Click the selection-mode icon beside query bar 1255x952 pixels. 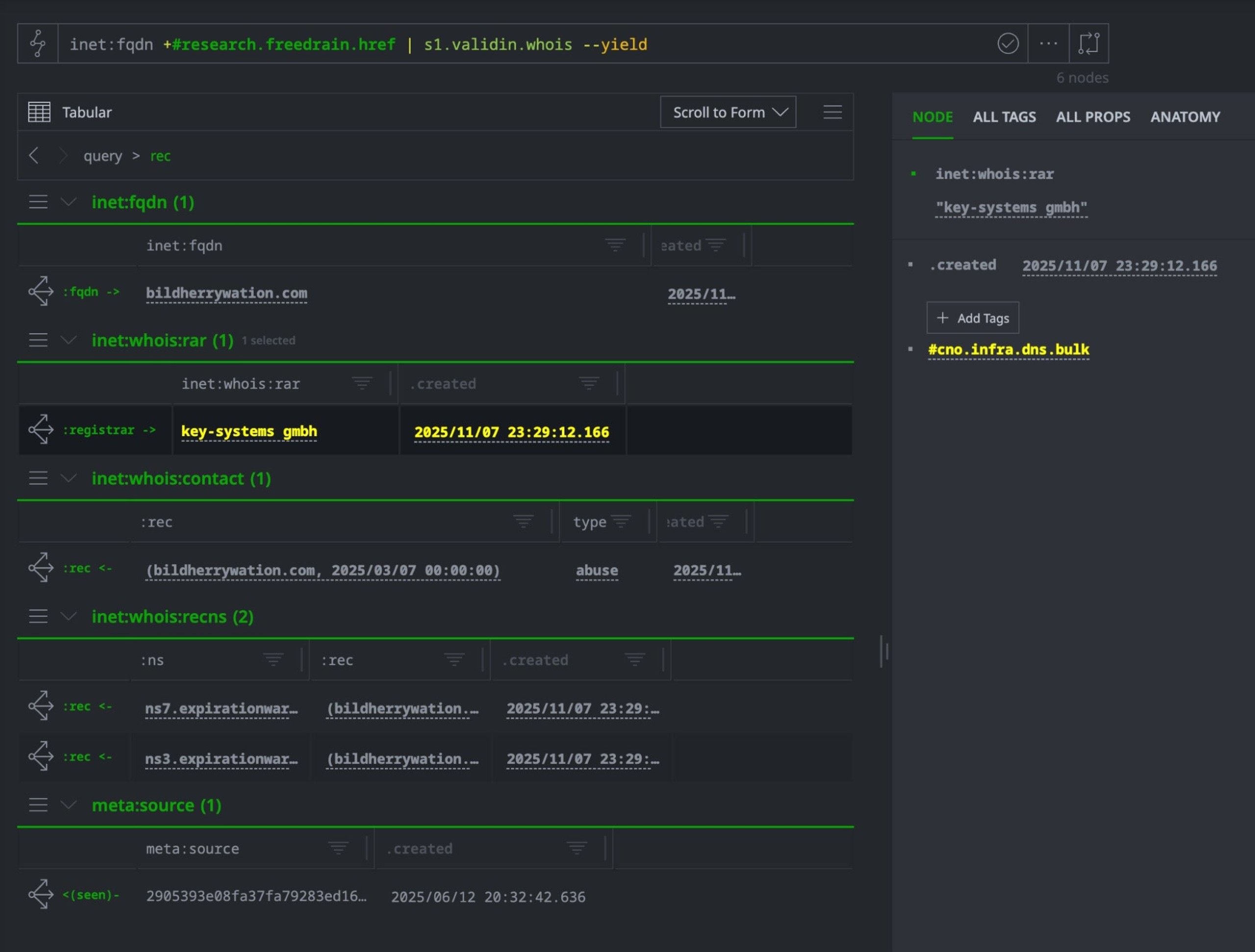1089,44
